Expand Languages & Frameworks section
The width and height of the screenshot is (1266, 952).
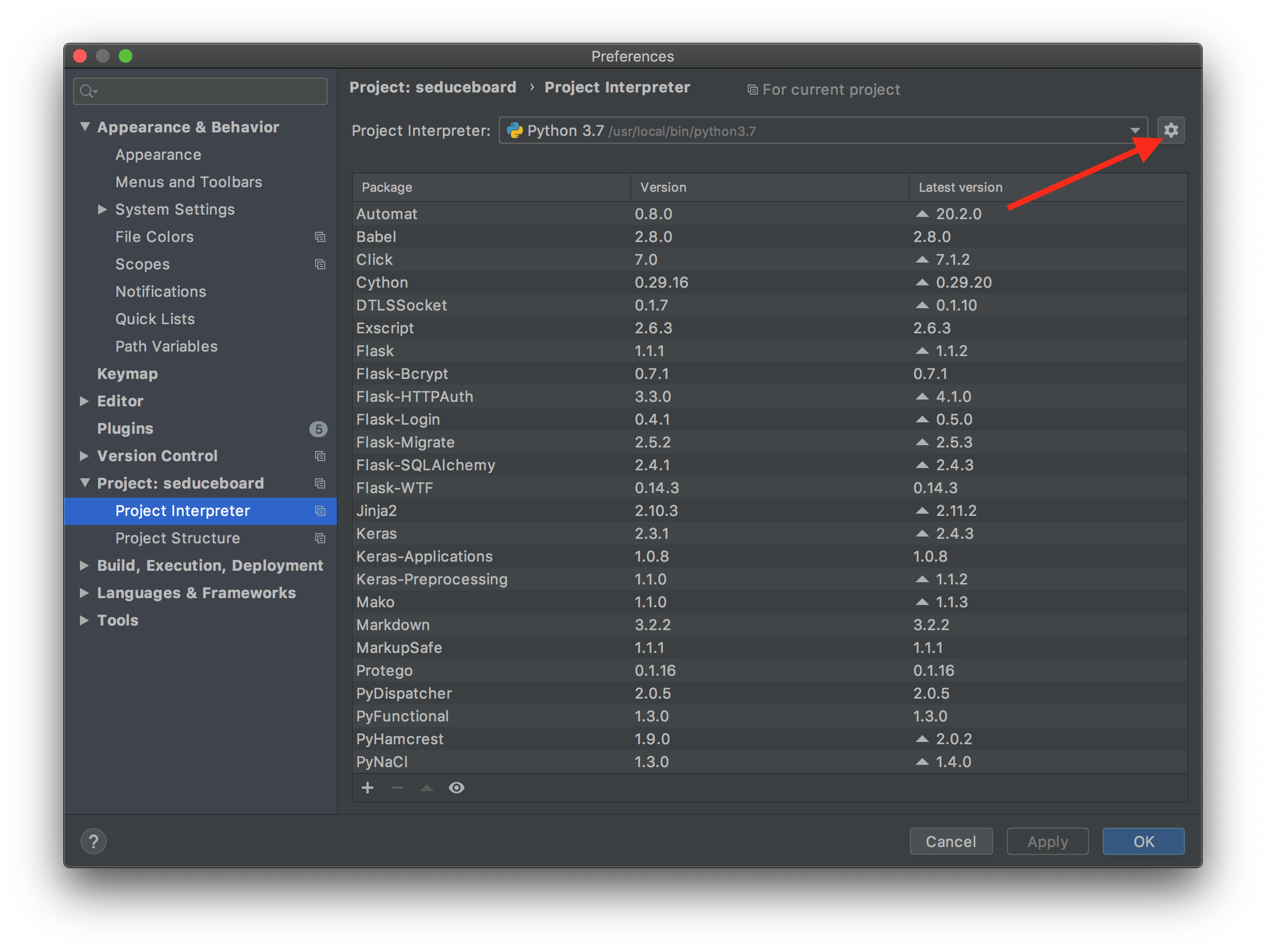(x=84, y=593)
